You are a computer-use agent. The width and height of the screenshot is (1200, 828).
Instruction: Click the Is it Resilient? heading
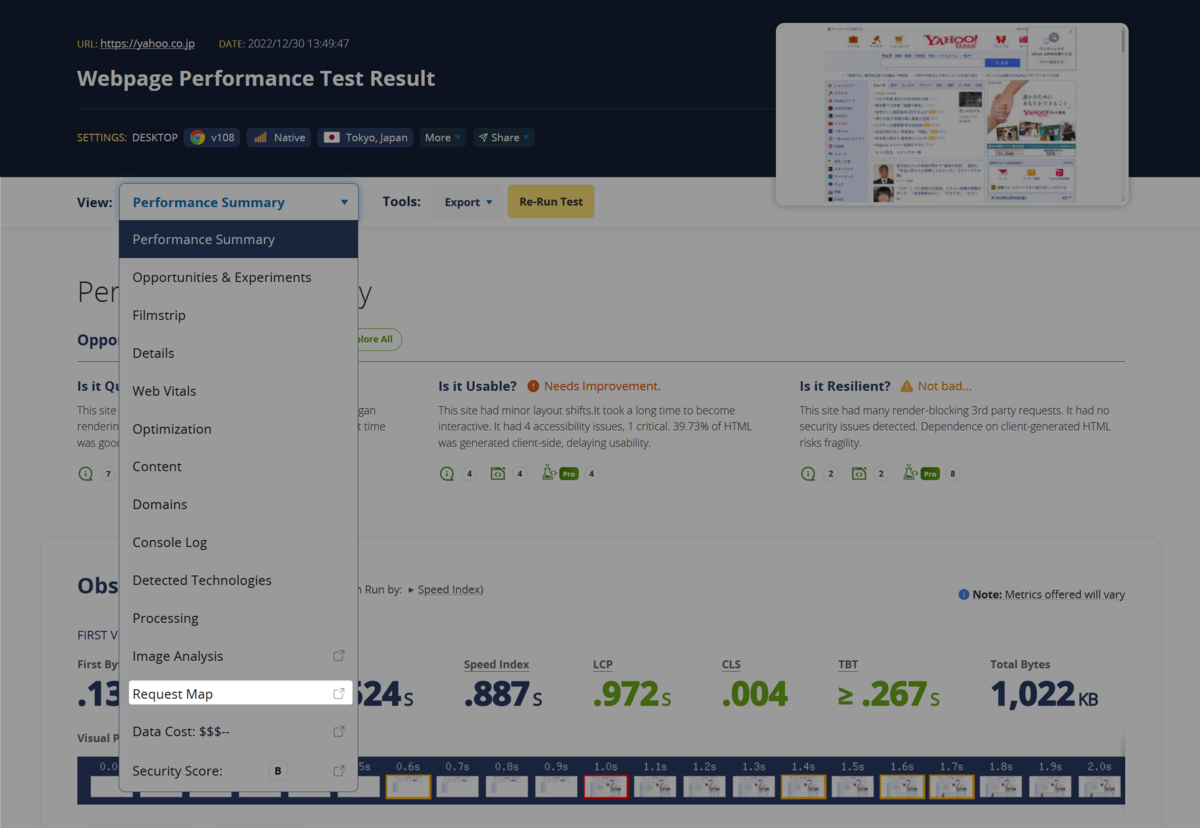click(x=845, y=386)
